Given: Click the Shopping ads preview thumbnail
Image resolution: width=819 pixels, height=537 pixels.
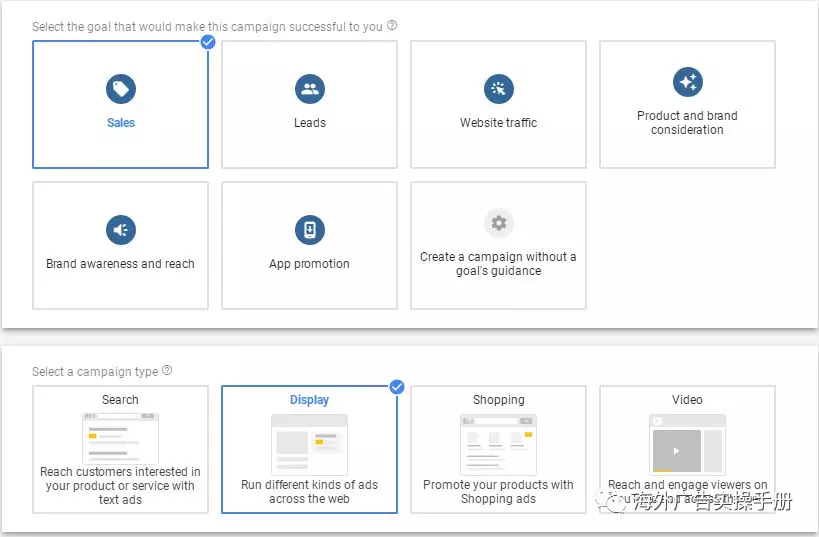Looking at the screenshot, I should tap(498, 444).
